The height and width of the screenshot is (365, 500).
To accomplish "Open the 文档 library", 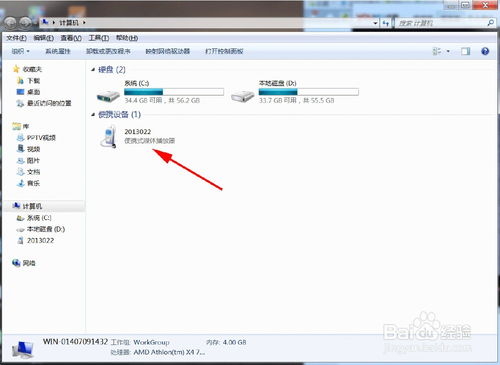I will tap(33, 172).
